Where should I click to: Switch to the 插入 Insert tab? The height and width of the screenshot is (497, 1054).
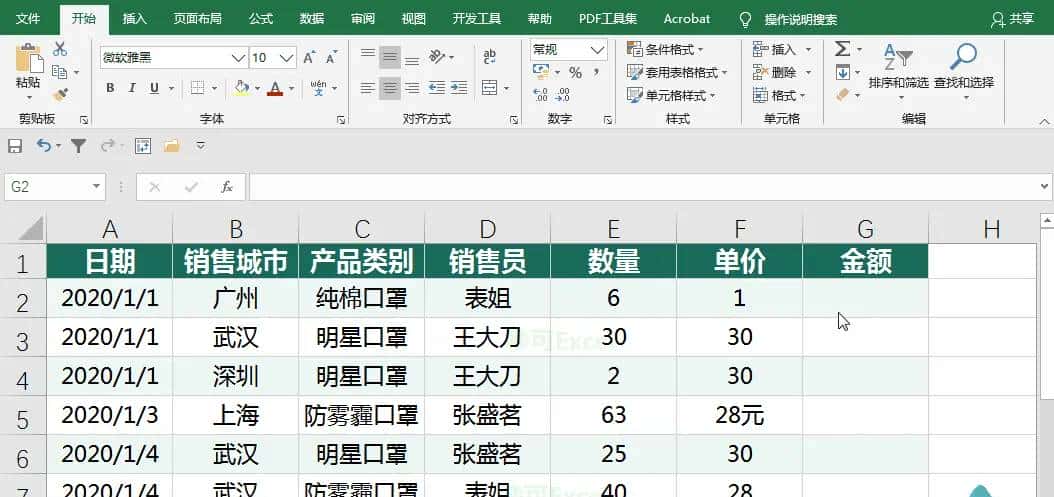134,19
